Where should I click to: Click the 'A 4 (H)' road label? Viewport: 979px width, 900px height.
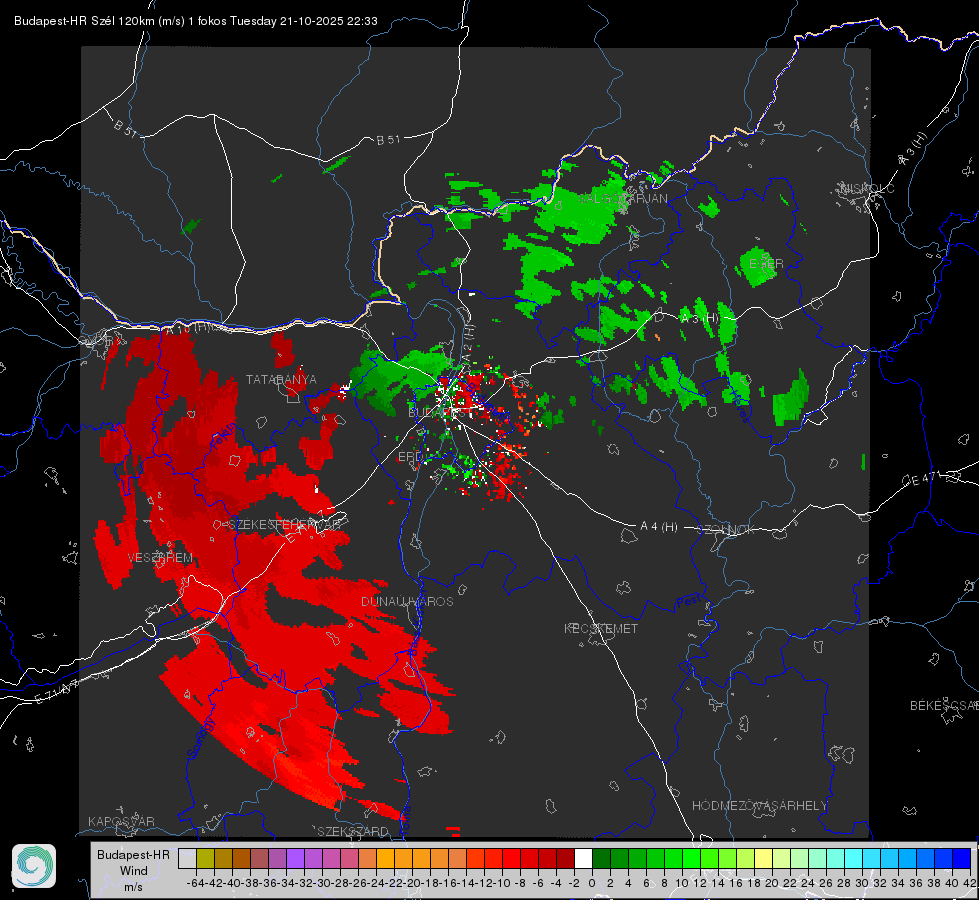[659, 527]
